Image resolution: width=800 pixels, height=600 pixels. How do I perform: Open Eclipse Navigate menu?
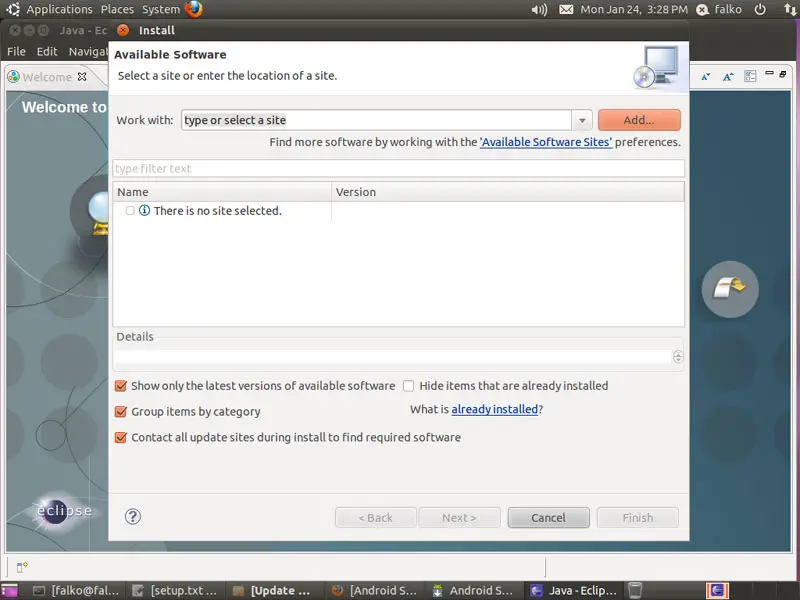pyautogui.click(x=88, y=52)
